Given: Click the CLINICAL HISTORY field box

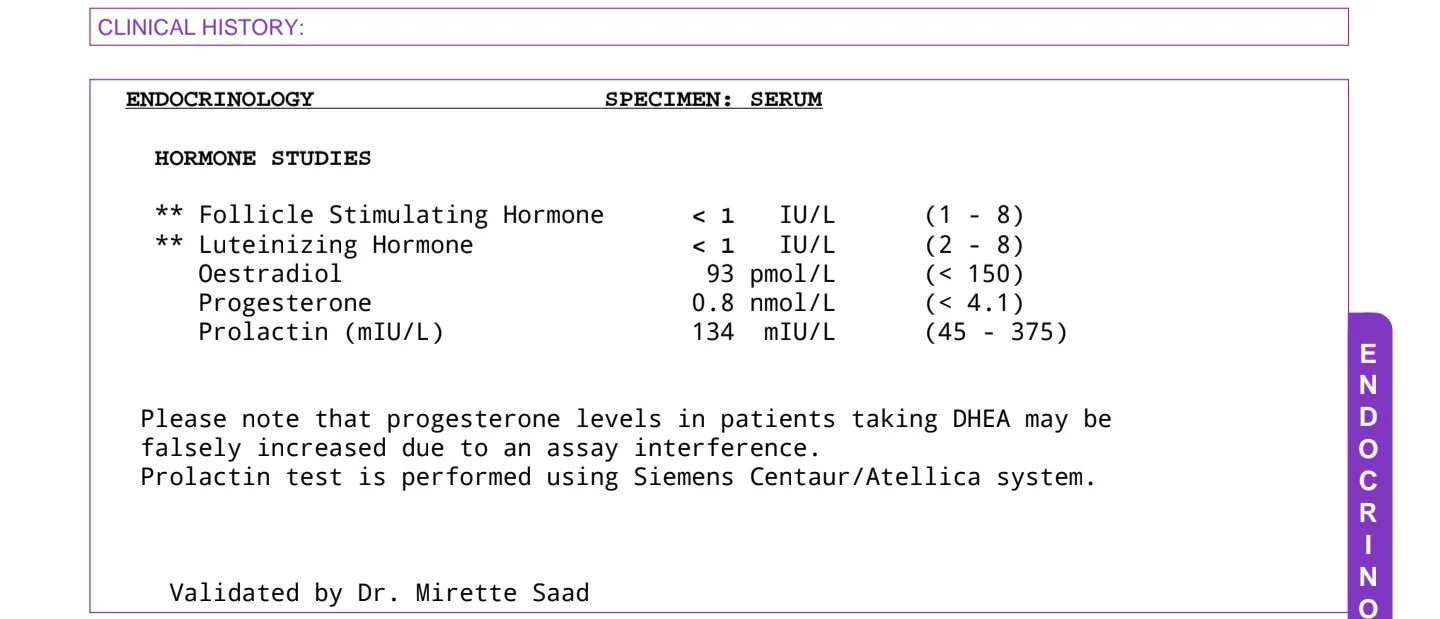Looking at the screenshot, I should point(719,27).
